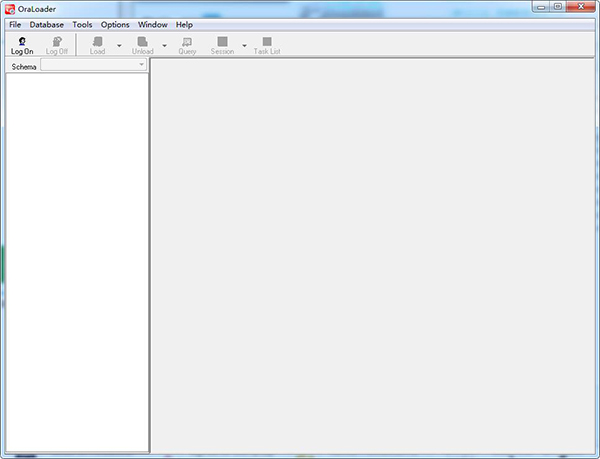The height and width of the screenshot is (459, 600).
Task: Open the File menu
Action: 15,24
